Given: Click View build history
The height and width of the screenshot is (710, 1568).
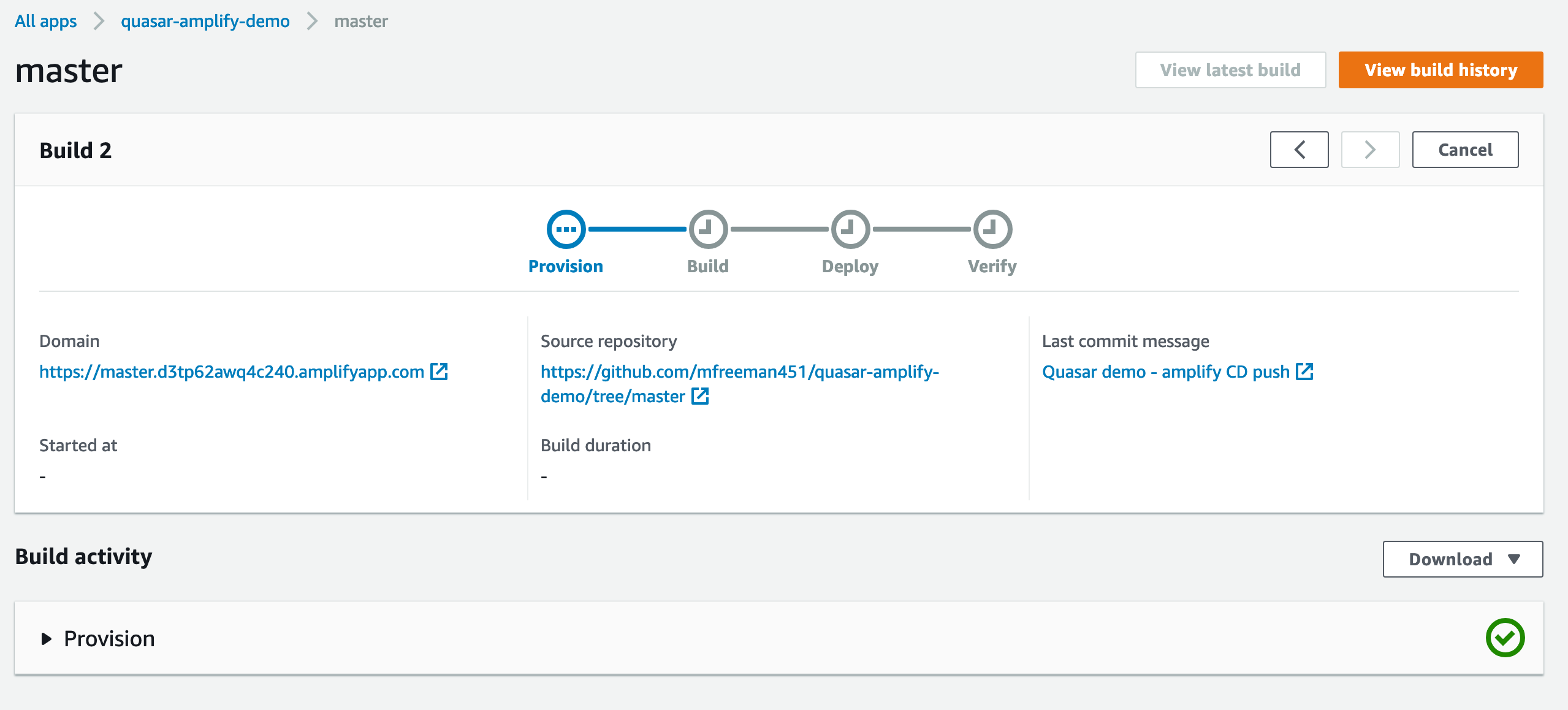Looking at the screenshot, I should point(1441,70).
